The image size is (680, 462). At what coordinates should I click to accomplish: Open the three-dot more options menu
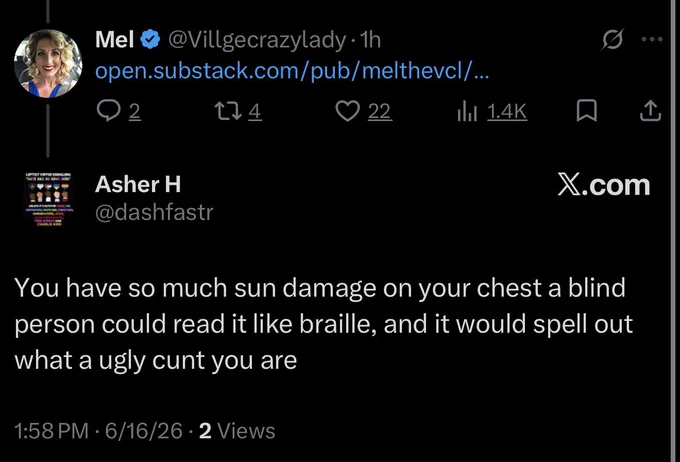pyautogui.click(x=652, y=39)
